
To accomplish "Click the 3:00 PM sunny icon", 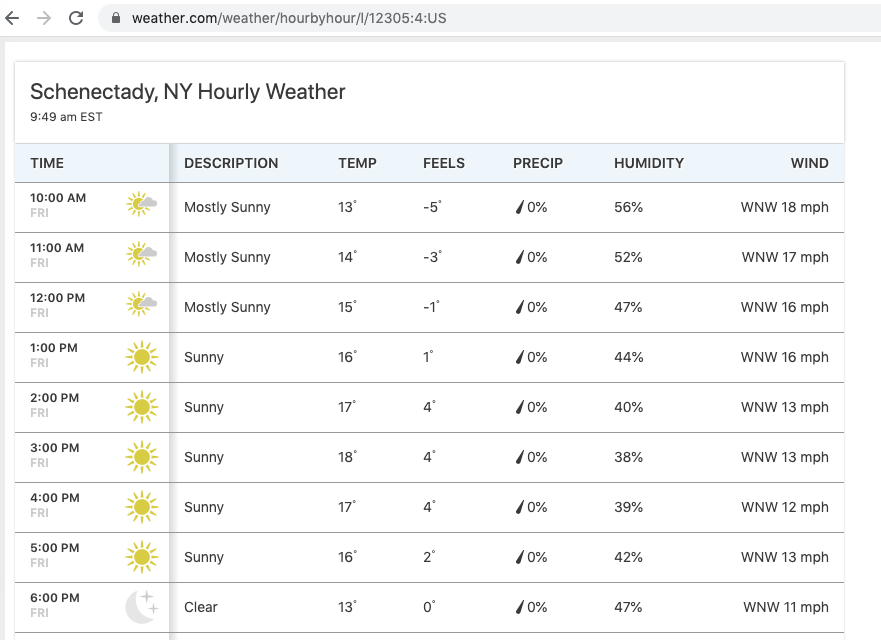I will 142,457.
